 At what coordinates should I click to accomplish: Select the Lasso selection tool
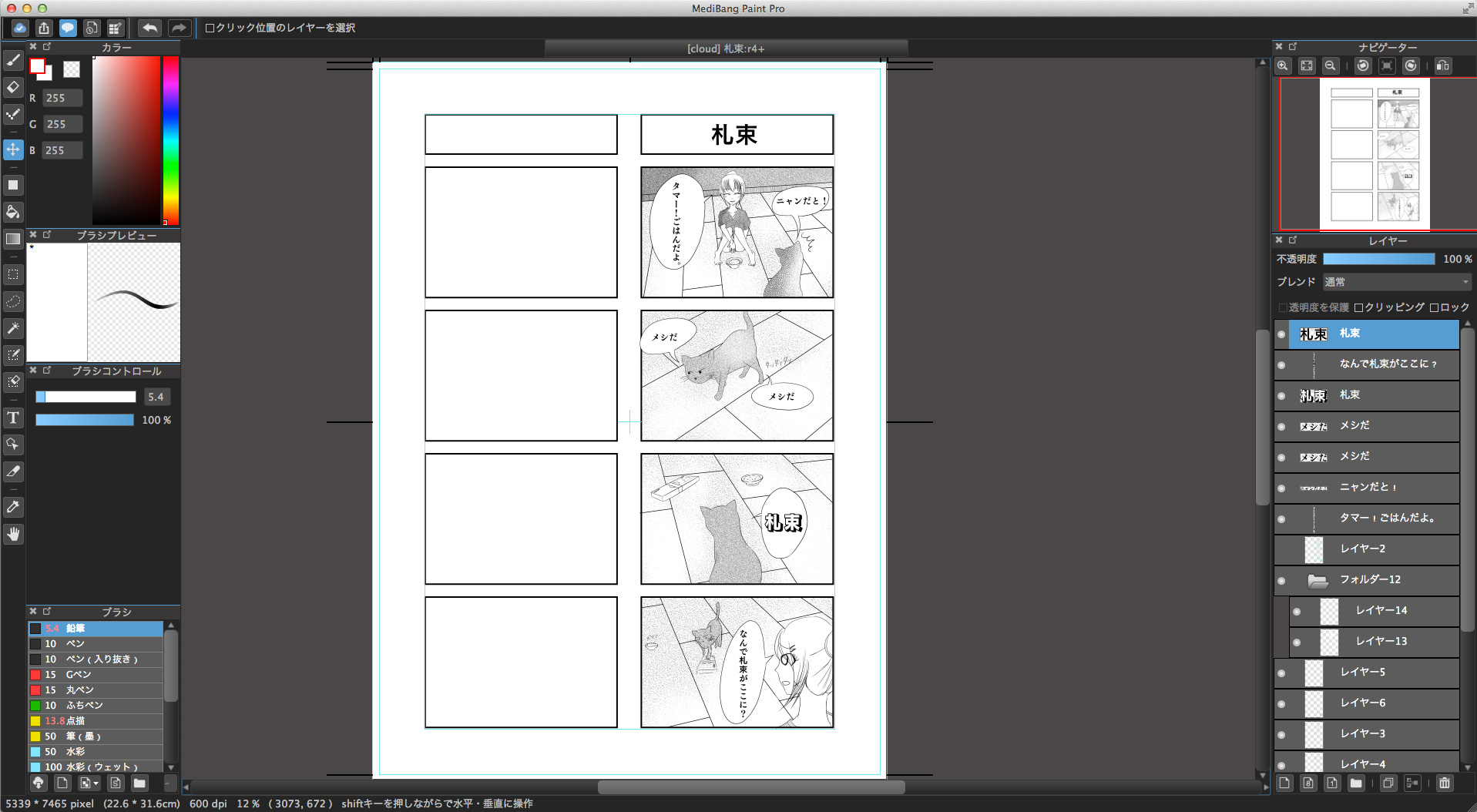pyautogui.click(x=13, y=301)
